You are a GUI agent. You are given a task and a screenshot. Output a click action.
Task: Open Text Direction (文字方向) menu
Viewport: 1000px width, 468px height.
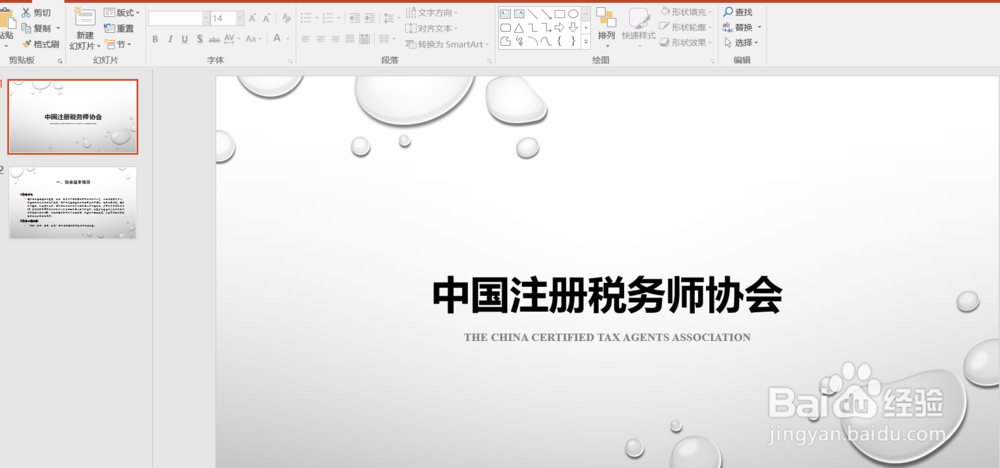click(x=432, y=13)
